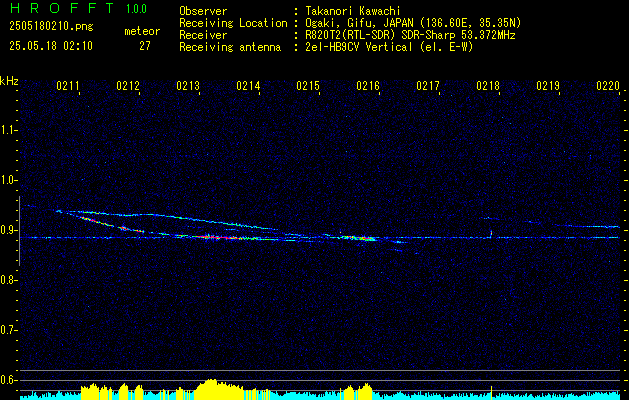629x400 pixels.
Task: Click the meteor label
Action: coord(142,31)
